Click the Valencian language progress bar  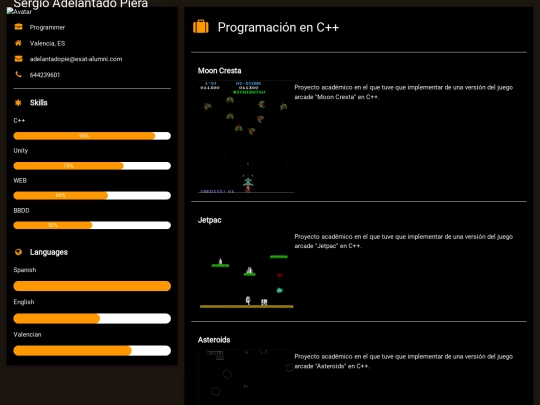[92, 351]
